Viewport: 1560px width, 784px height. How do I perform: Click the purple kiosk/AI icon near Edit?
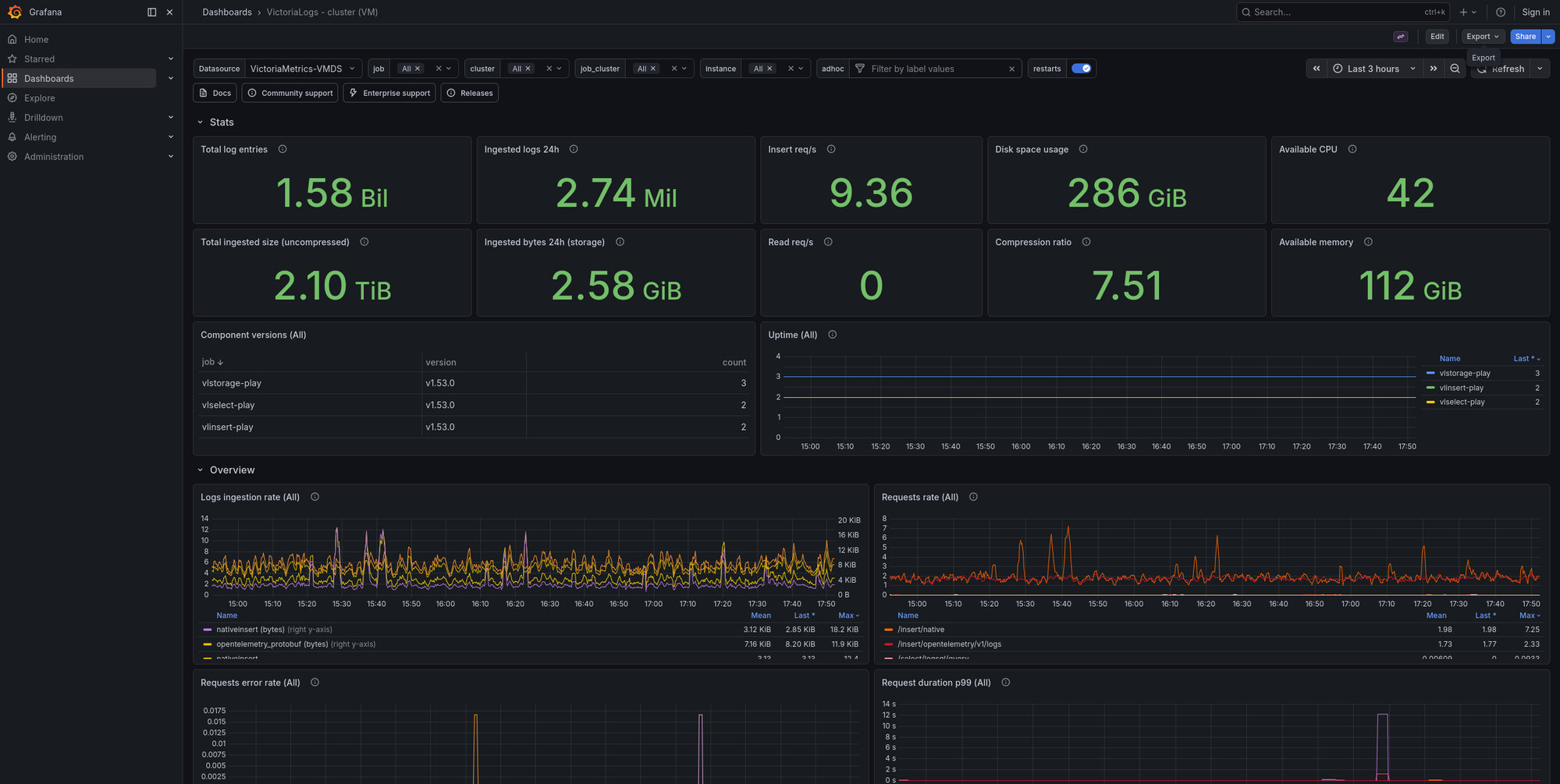pyautogui.click(x=1401, y=37)
